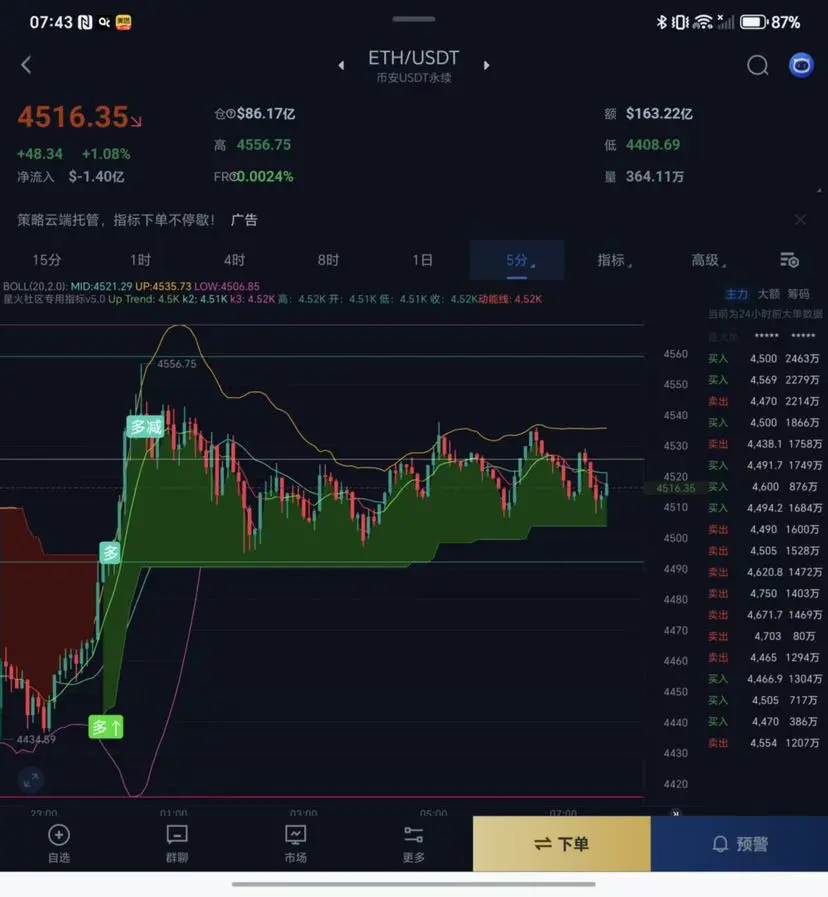Open 群聊 group chat icon

177,844
